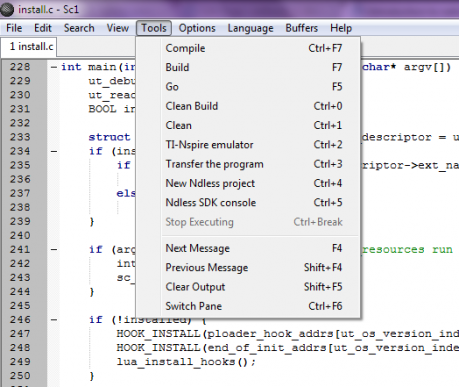Click the closing brace on line 239
The image size is (459, 387).
tap(92, 222)
